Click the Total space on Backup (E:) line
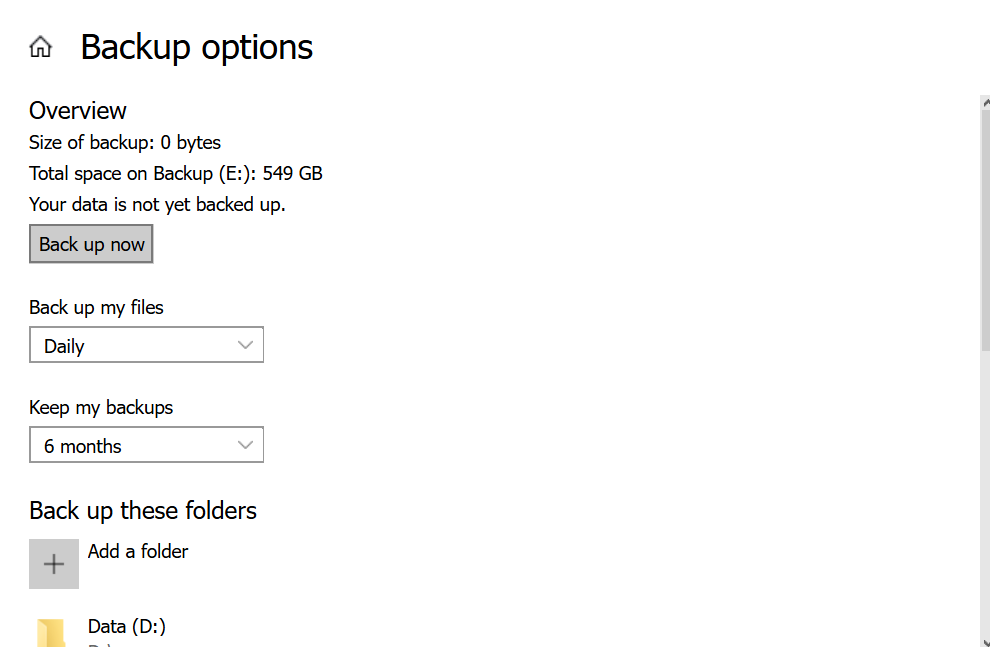990x647 pixels. pos(176,173)
